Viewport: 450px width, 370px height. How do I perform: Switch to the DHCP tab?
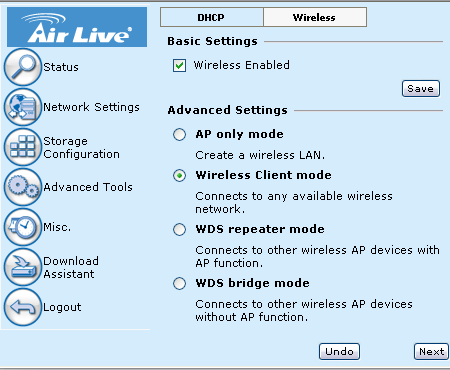point(212,17)
